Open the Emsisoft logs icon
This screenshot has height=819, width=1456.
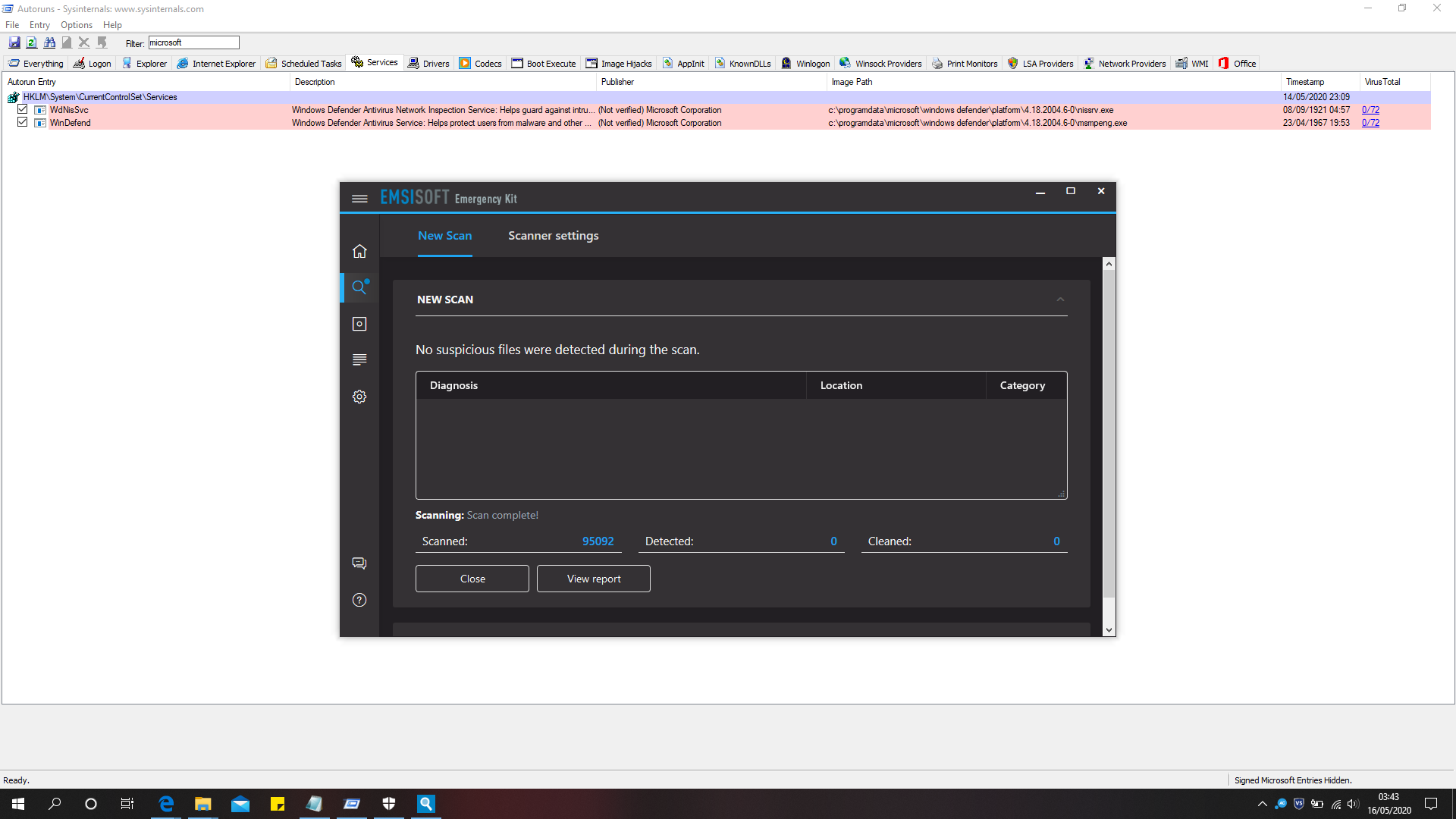click(x=359, y=359)
